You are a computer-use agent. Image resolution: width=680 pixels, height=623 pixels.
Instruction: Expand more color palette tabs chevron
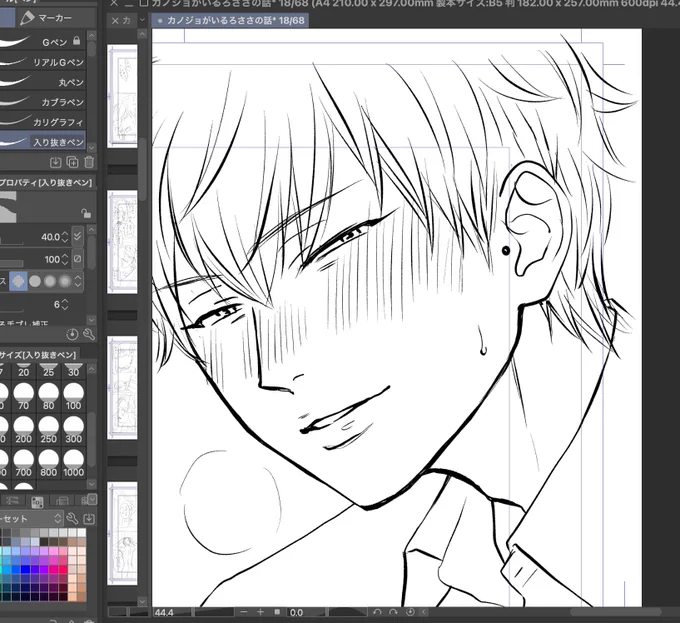coord(92,499)
